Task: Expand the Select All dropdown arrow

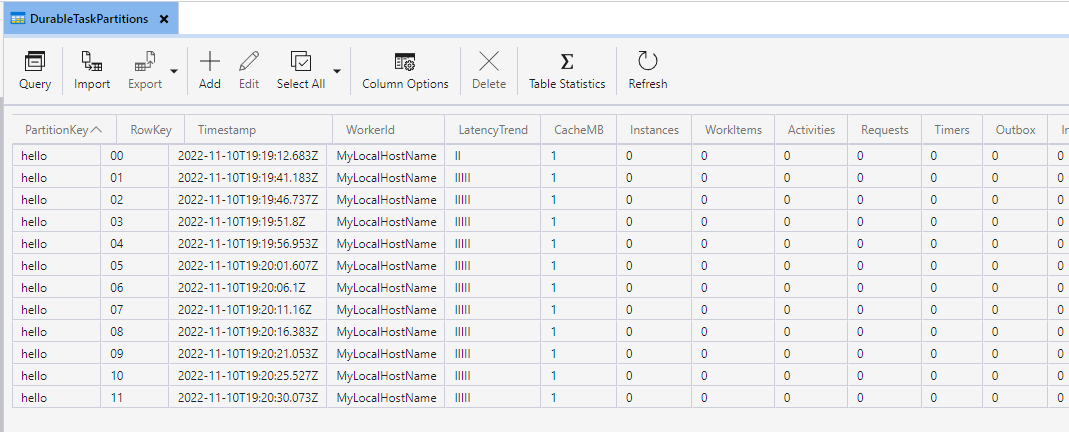Action: pos(337,71)
